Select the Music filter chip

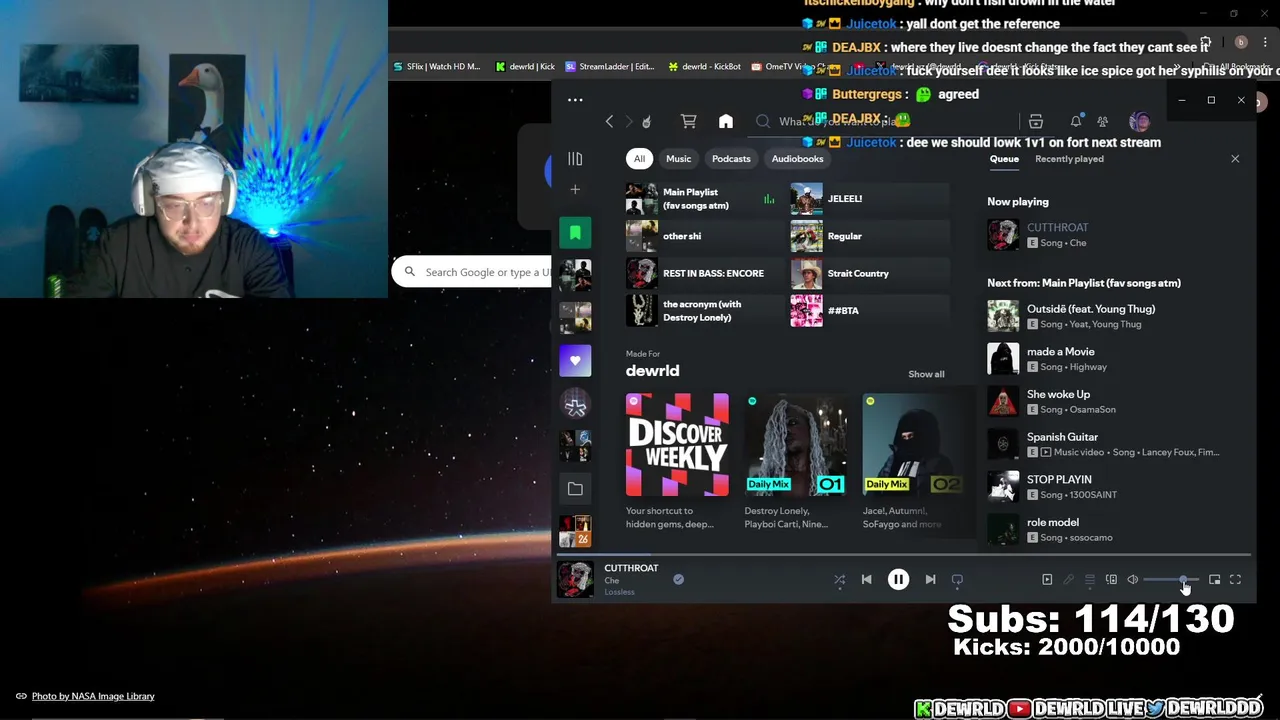click(678, 158)
